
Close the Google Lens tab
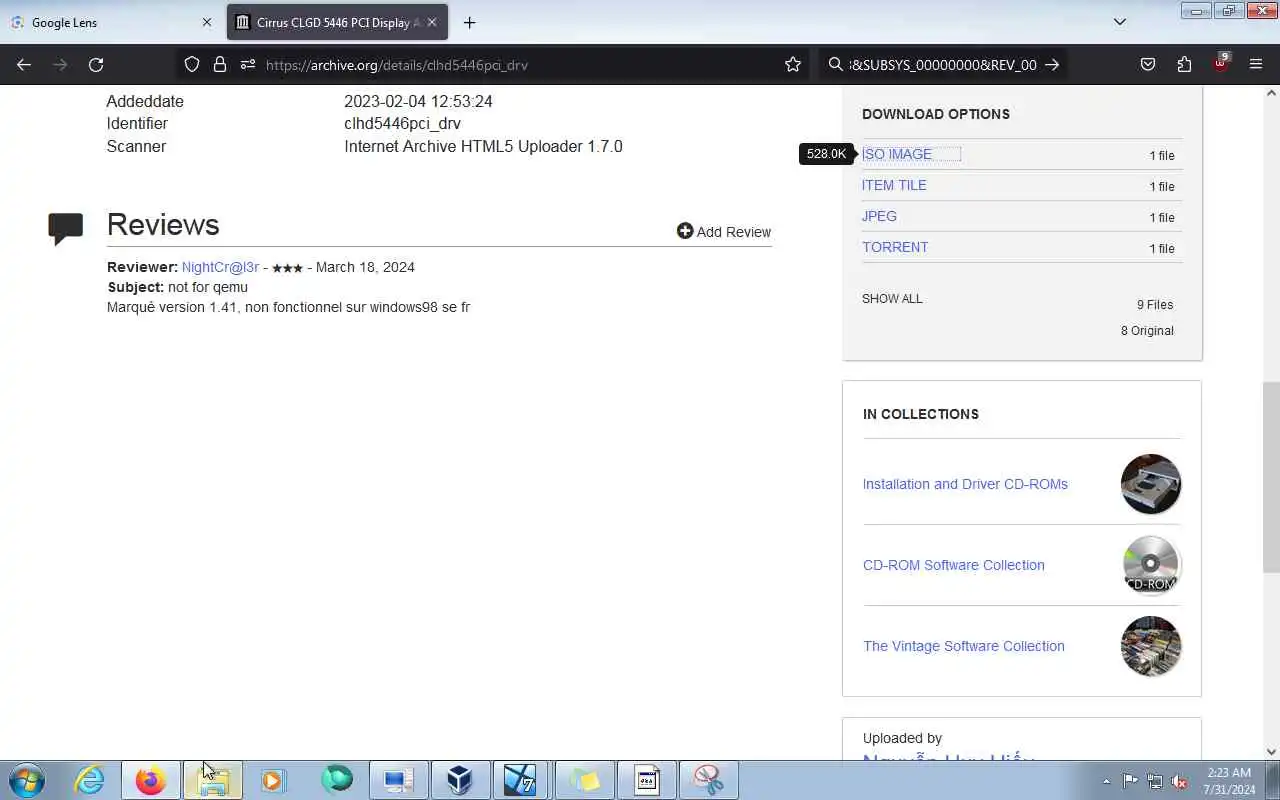(207, 22)
